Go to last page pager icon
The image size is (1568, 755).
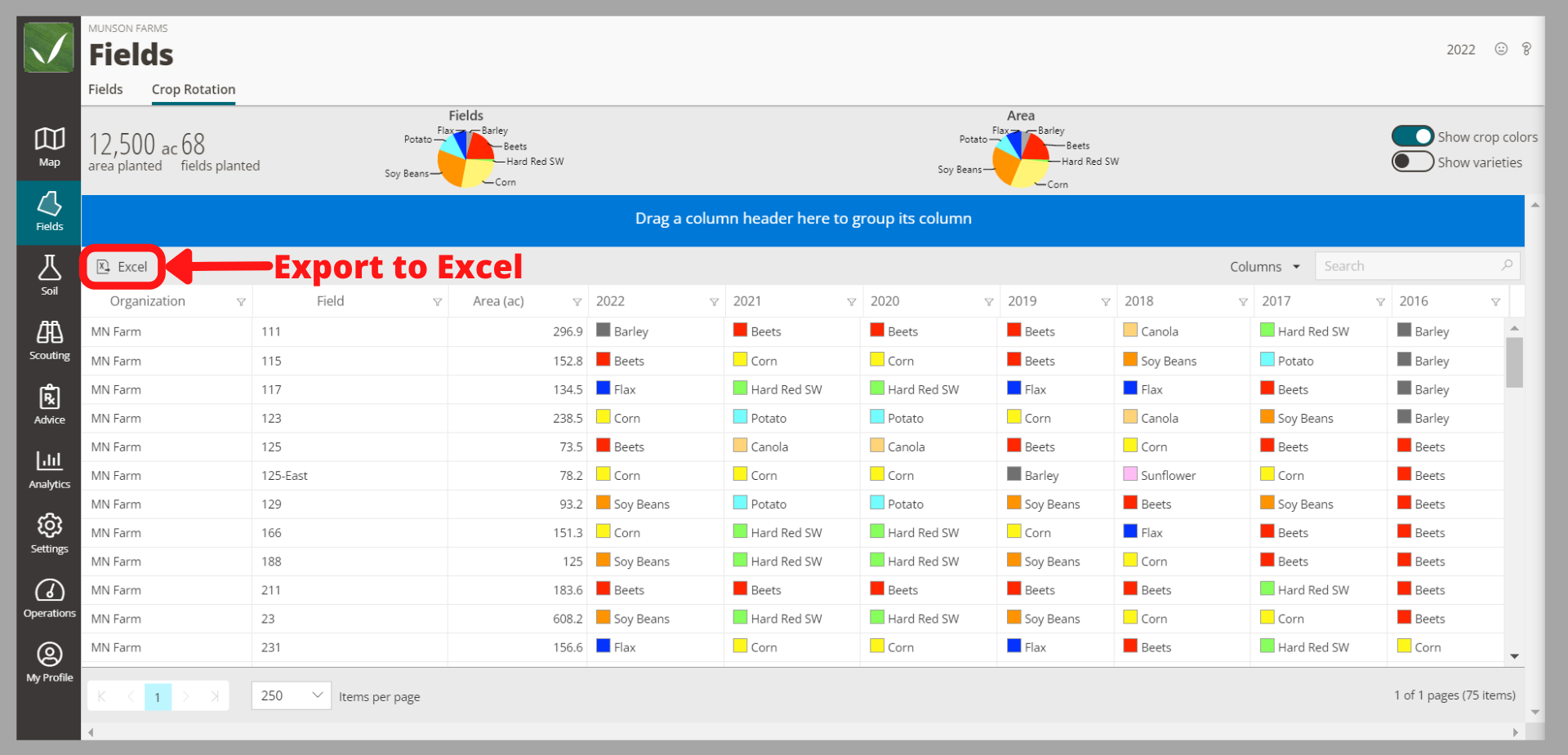215,696
